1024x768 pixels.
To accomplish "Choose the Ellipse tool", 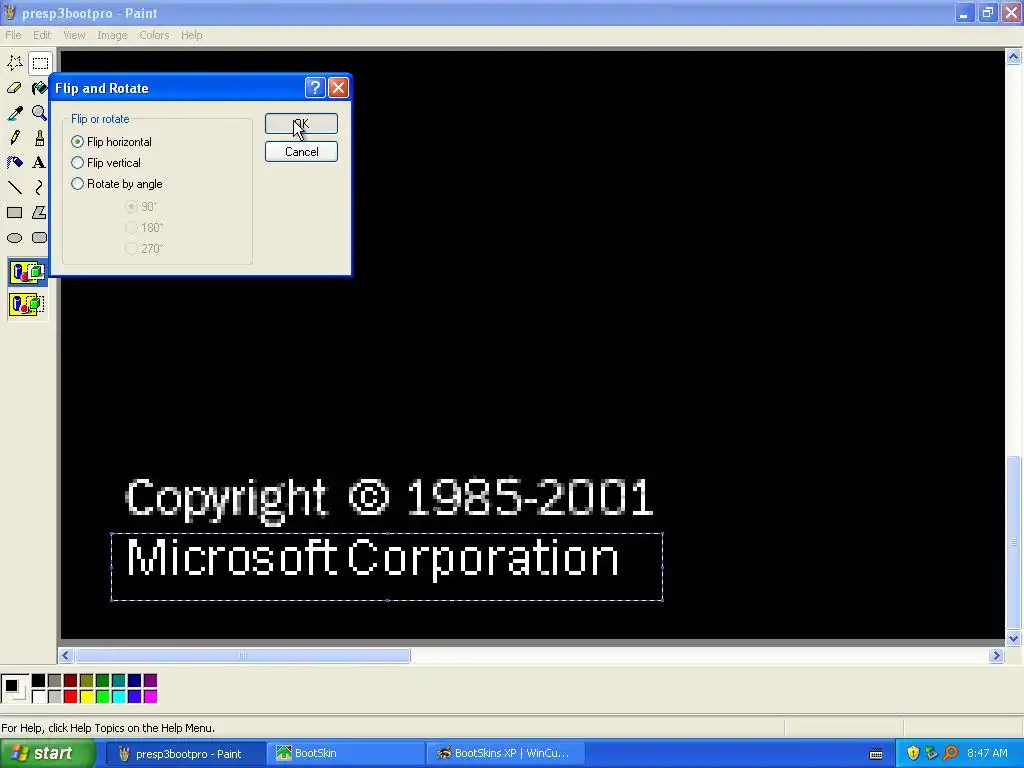I will click(x=14, y=238).
